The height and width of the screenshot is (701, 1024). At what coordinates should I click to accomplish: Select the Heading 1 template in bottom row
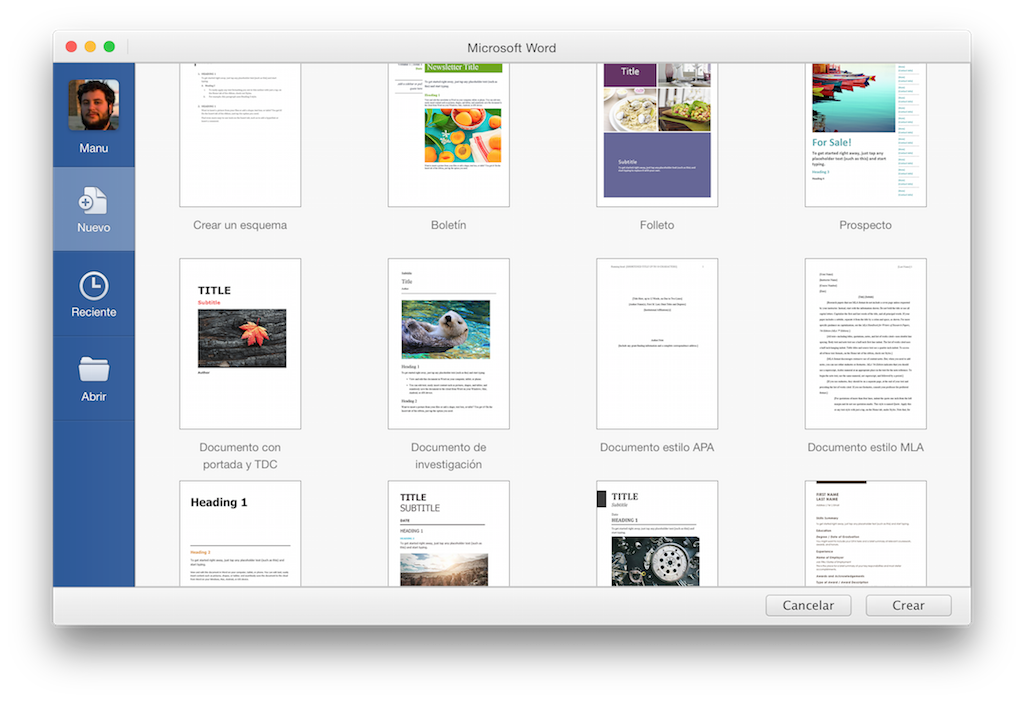(x=240, y=533)
